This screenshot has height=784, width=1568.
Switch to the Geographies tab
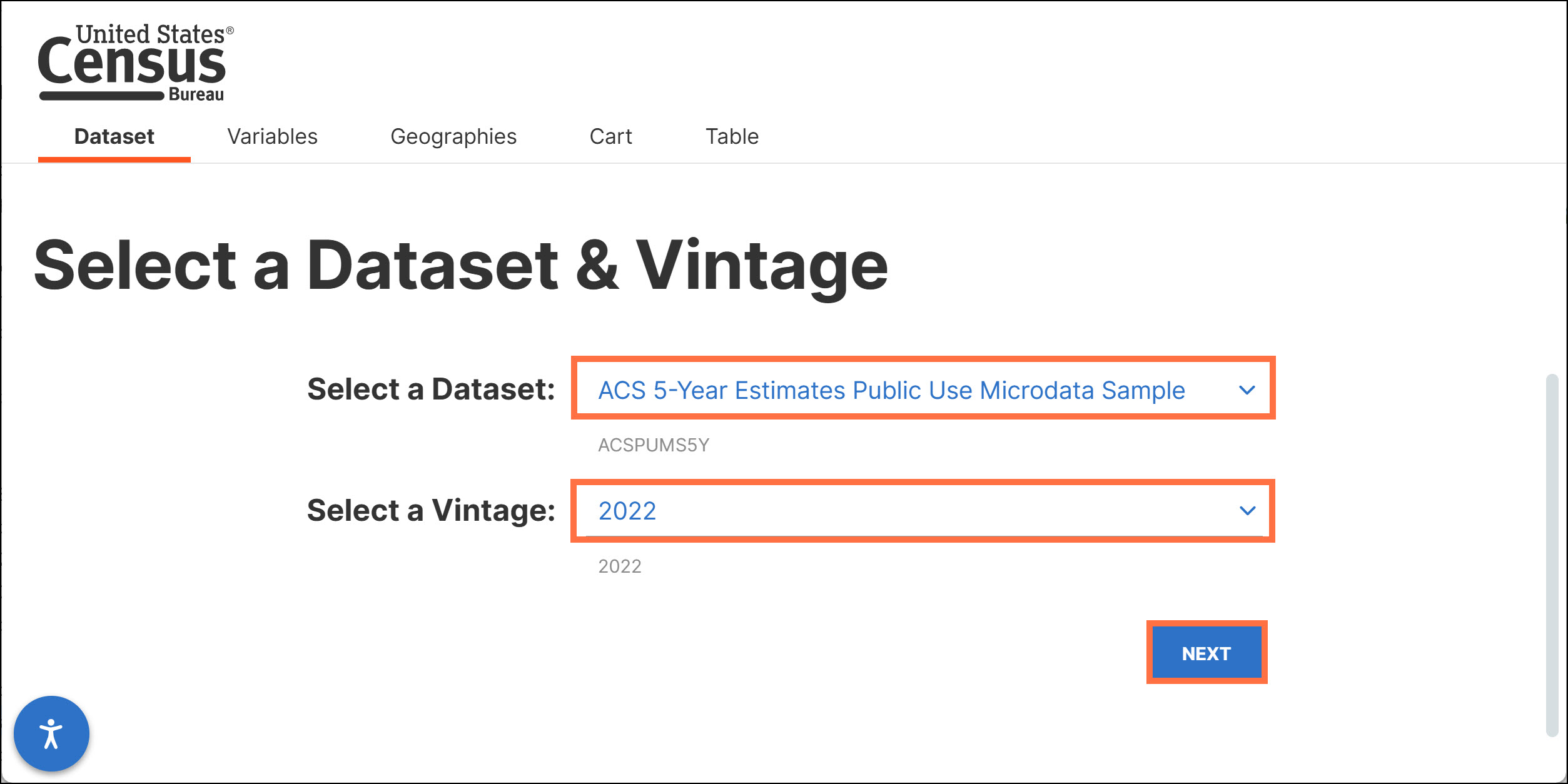point(454,136)
